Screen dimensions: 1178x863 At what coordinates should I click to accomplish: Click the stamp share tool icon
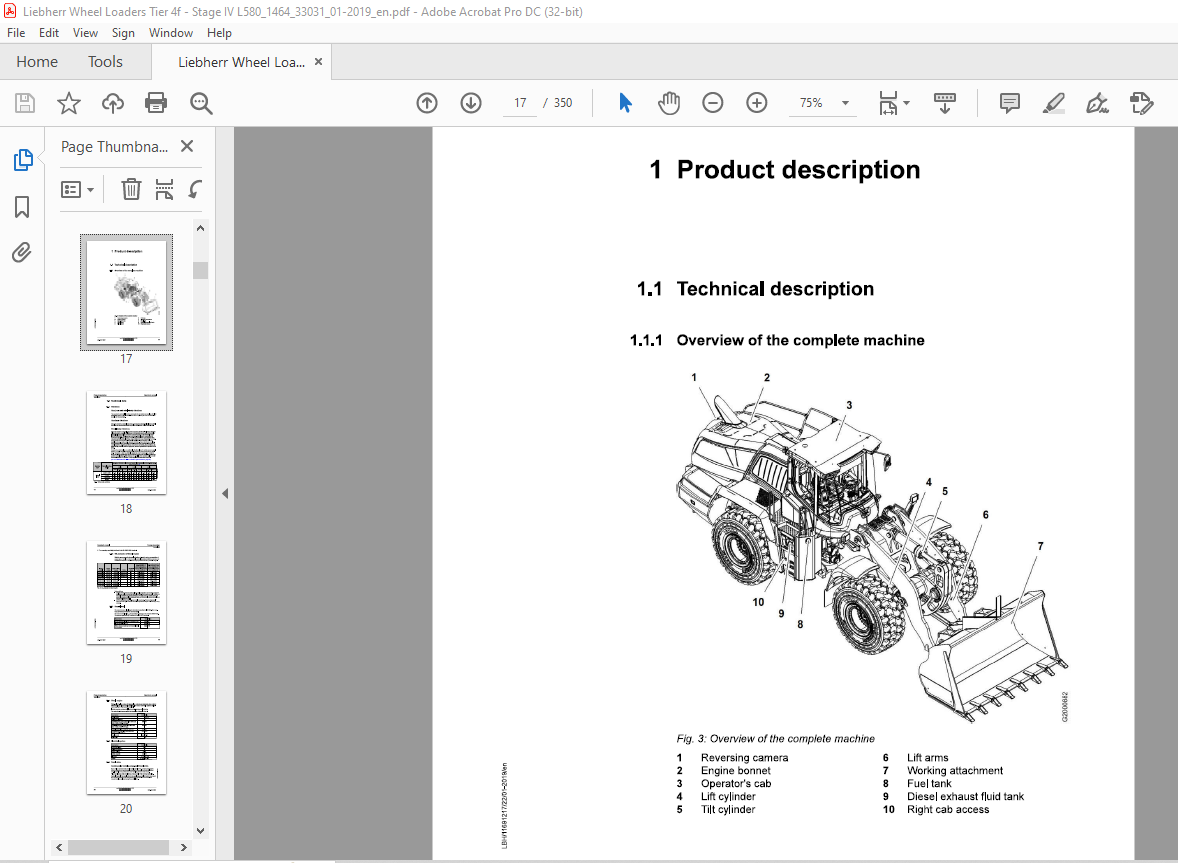pyautogui.click(x=1141, y=103)
